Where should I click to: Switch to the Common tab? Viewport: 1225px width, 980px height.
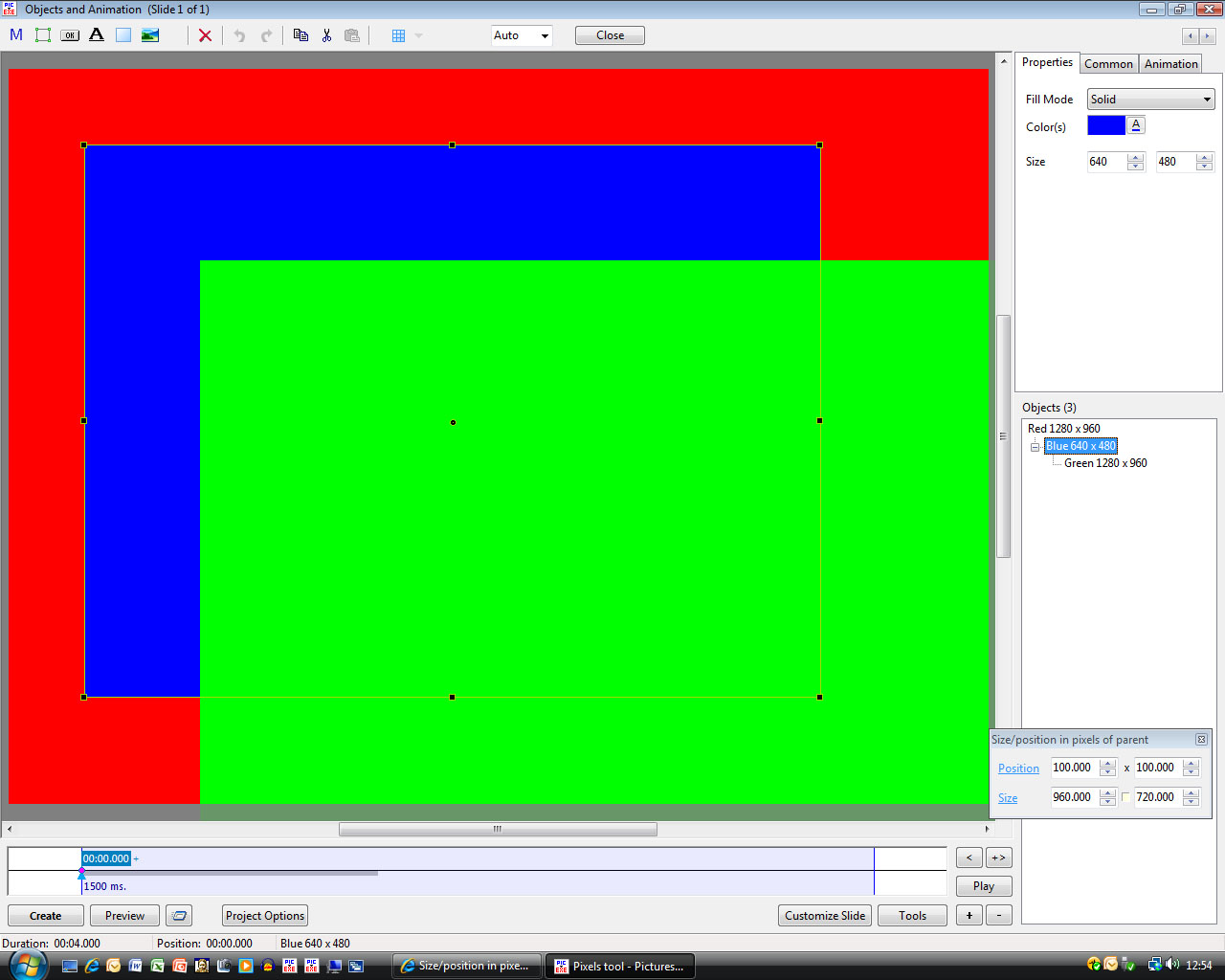pos(1108,64)
